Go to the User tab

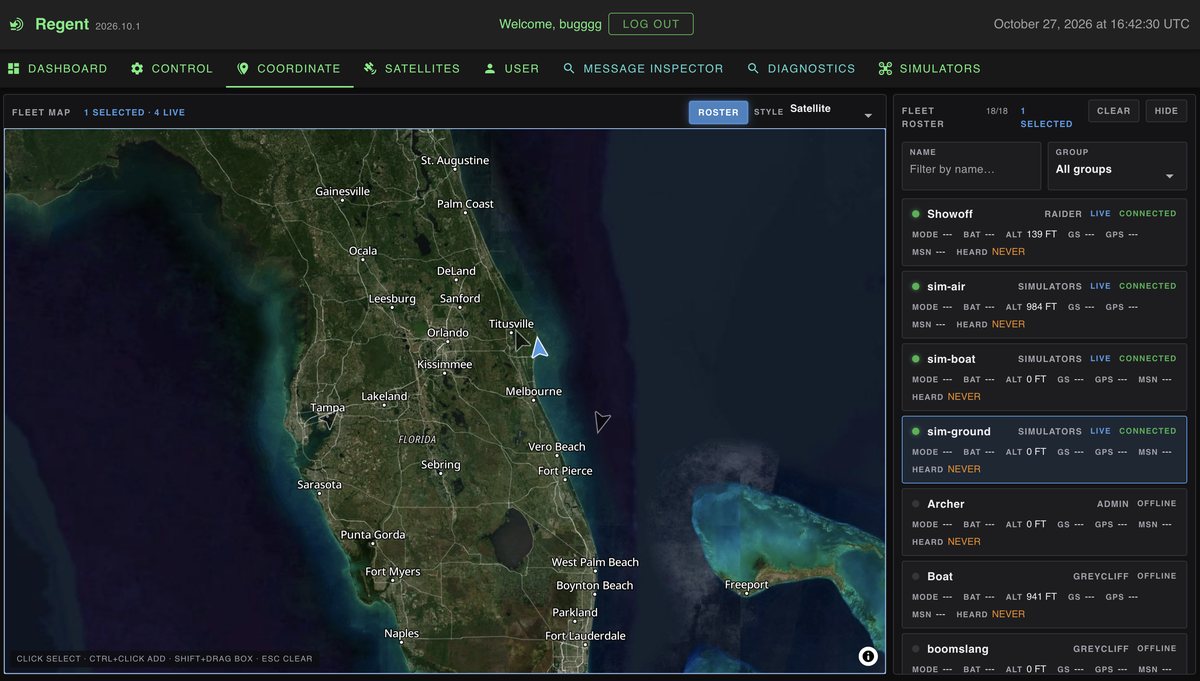click(512, 69)
